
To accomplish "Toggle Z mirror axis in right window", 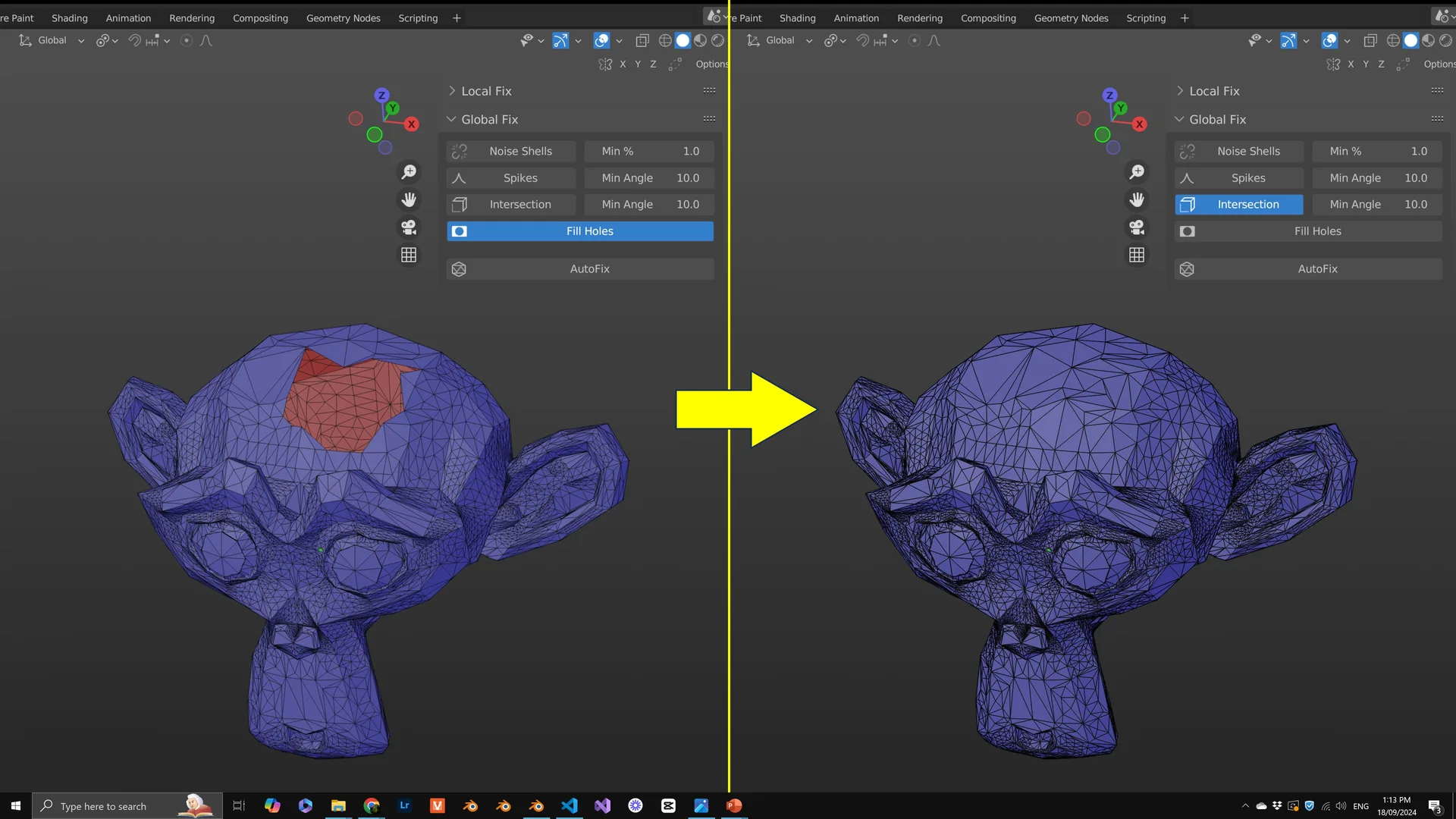I will (x=1381, y=64).
